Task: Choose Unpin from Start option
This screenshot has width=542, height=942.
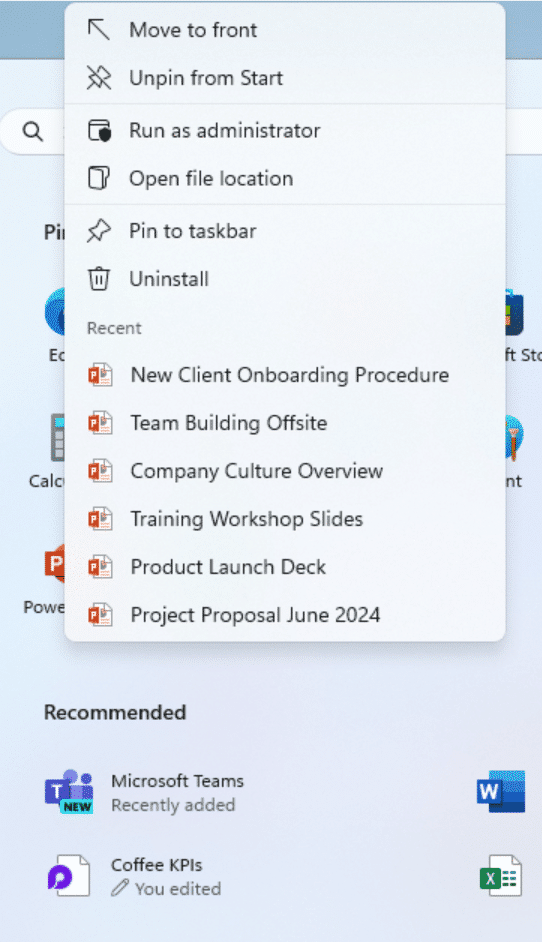Action: (285, 78)
